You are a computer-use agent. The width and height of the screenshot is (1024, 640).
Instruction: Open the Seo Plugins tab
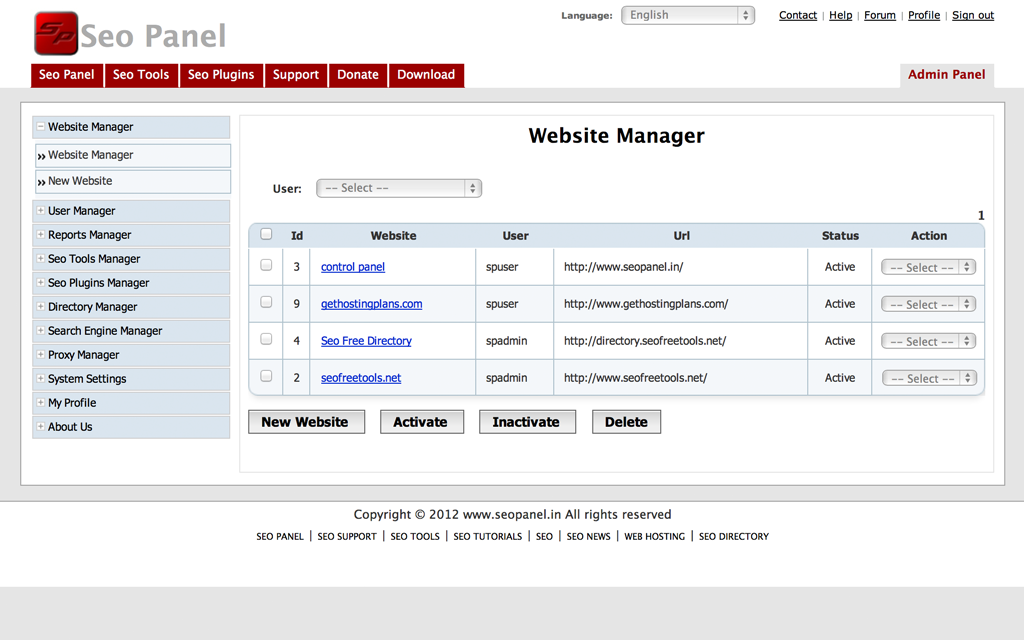tap(221, 75)
